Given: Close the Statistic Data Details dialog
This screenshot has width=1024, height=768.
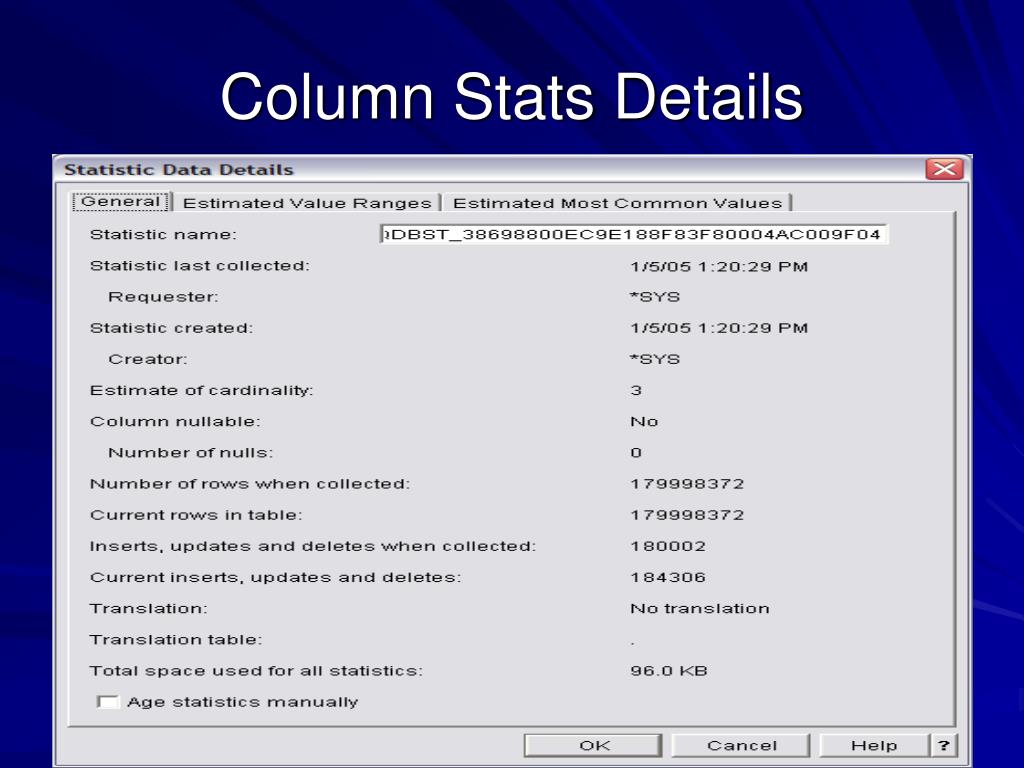Looking at the screenshot, I should (x=944, y=169).
